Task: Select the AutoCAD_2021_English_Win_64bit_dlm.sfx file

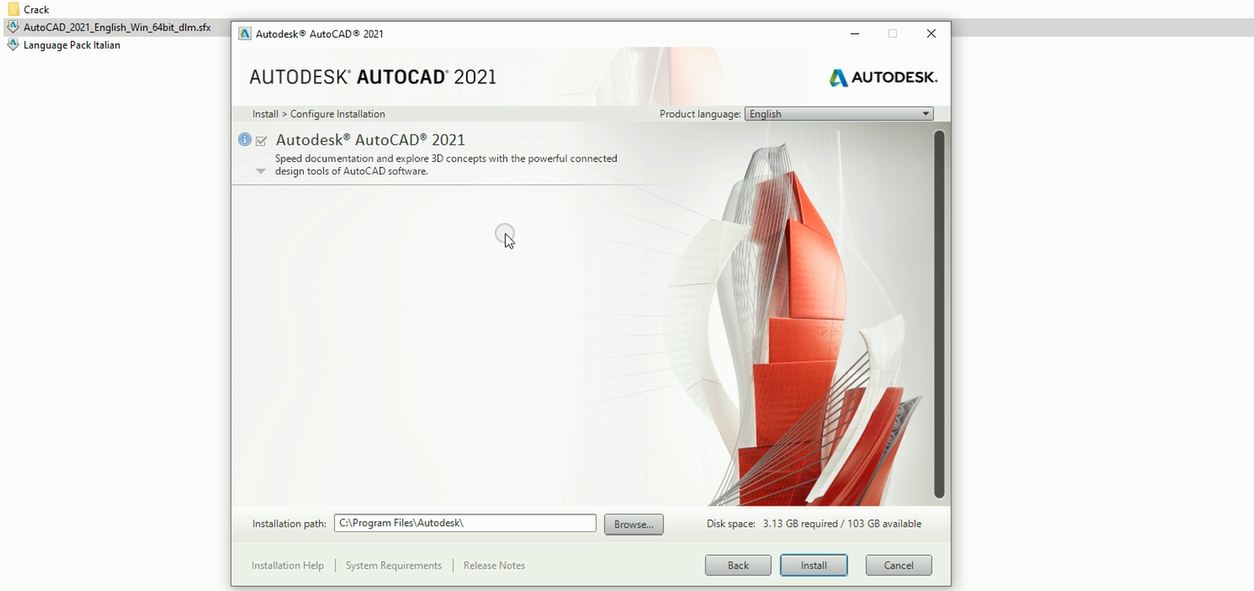Action: (109, 27)
